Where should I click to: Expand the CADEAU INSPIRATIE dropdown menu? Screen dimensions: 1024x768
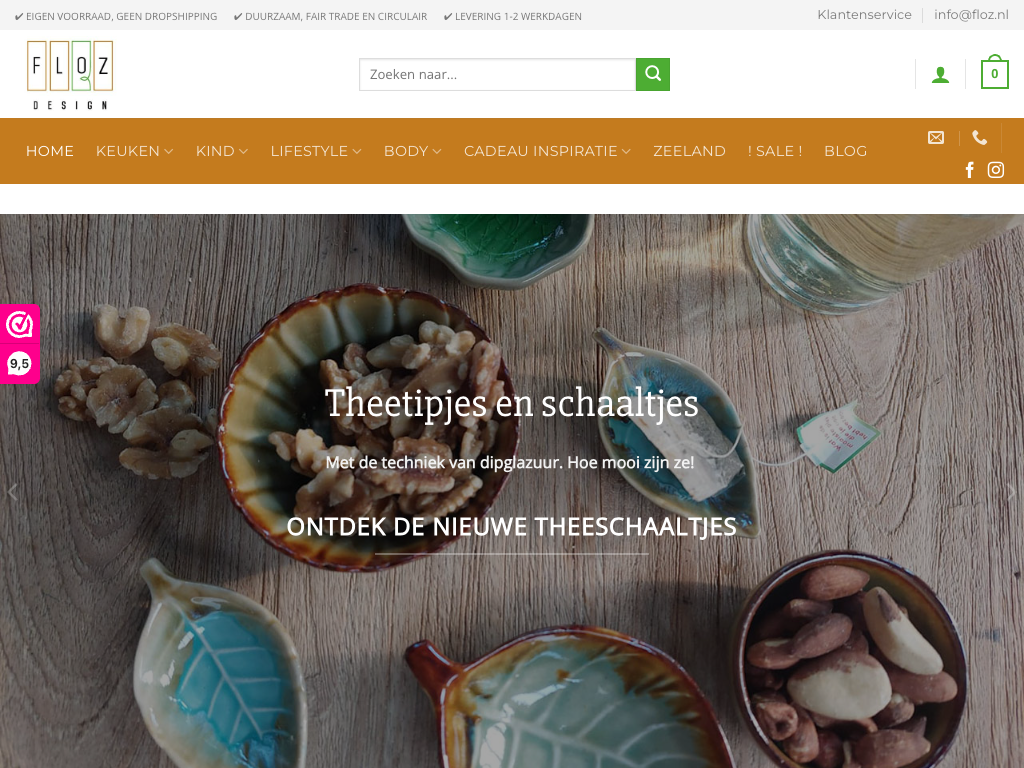tap(547, 151)
